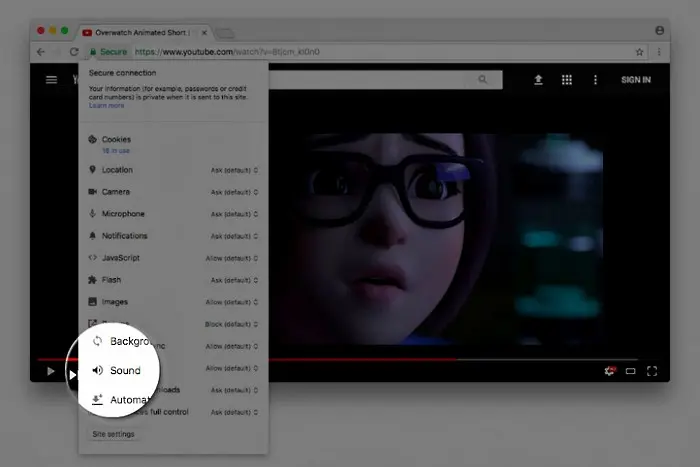Click the Flash puzzle piece icon
Viewport: 700px width, 467px height.
pyautogui.click(x=92, y=279)
